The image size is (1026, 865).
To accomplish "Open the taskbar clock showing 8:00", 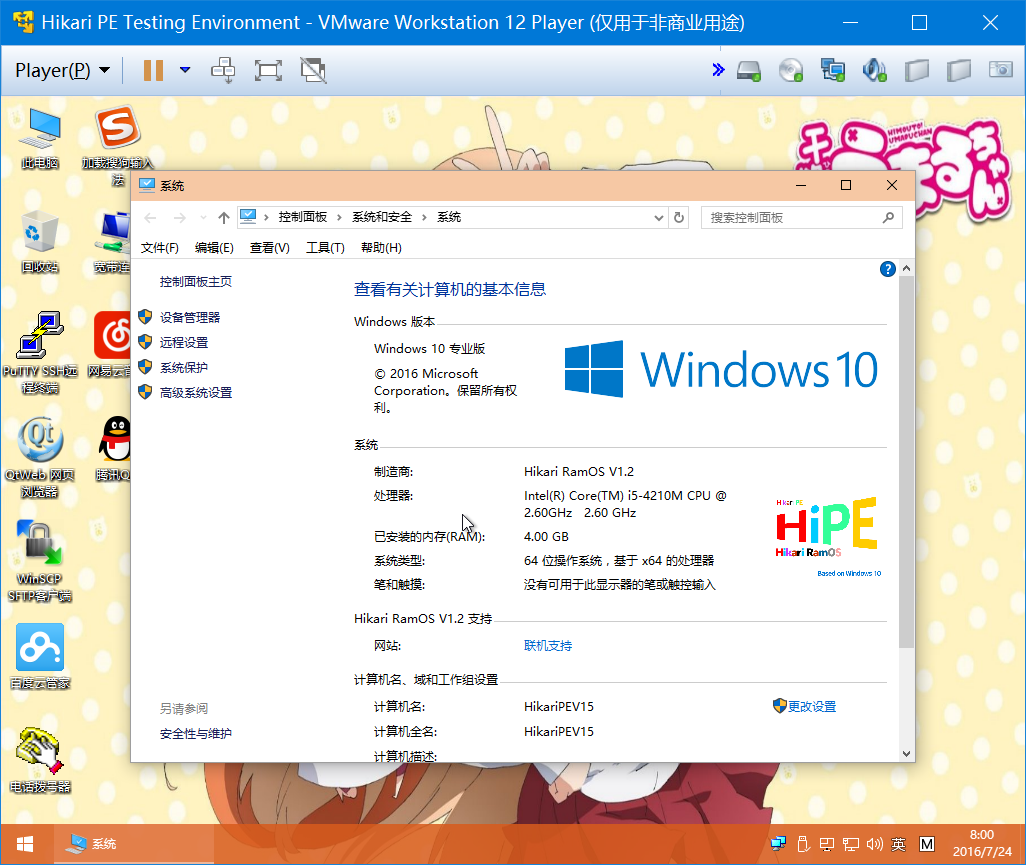I will coord(982,843).
